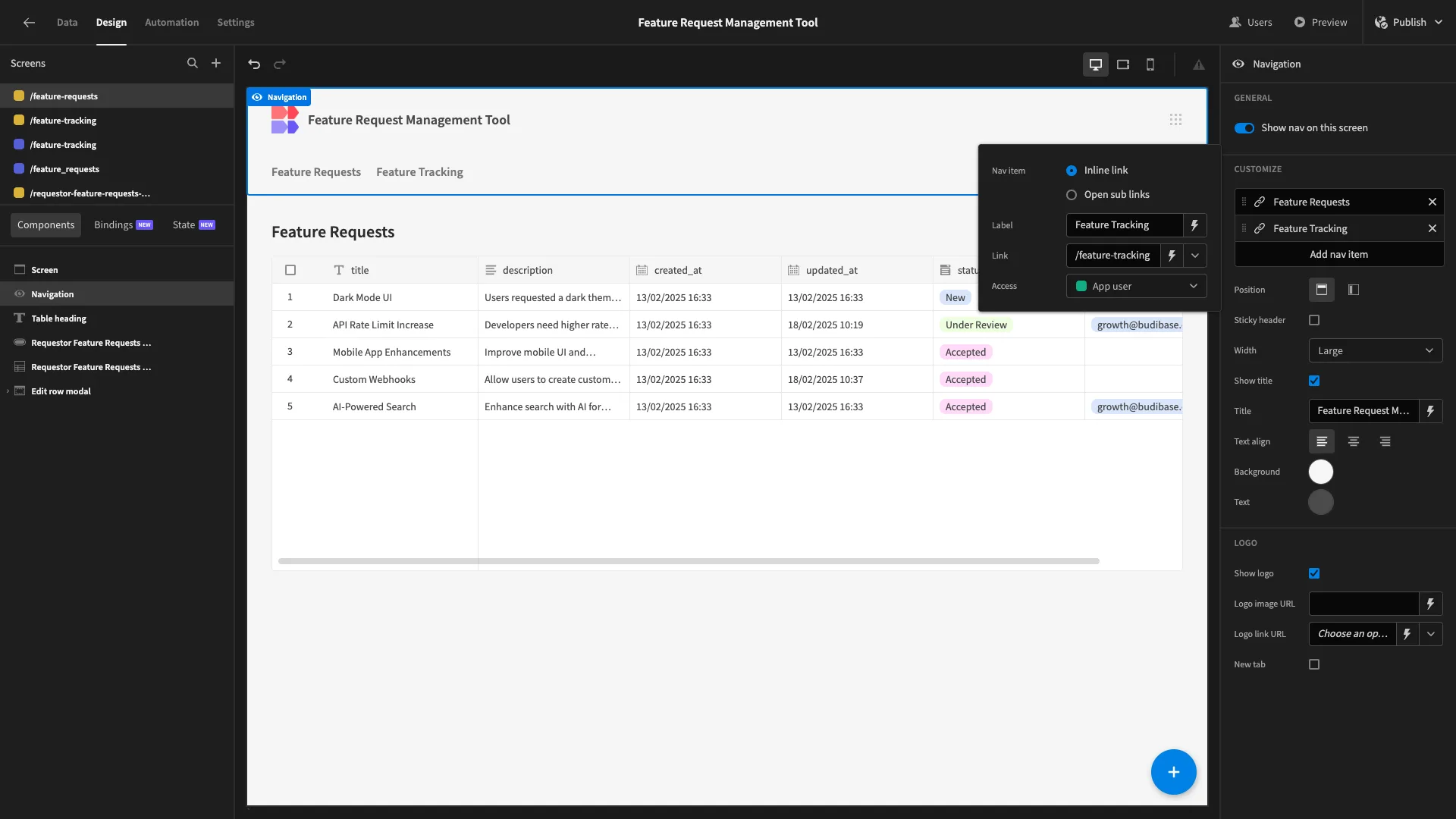Open Text color swatch
Image resolution: width=1456 pixels, height=819 pixels.
(1321, 502)
